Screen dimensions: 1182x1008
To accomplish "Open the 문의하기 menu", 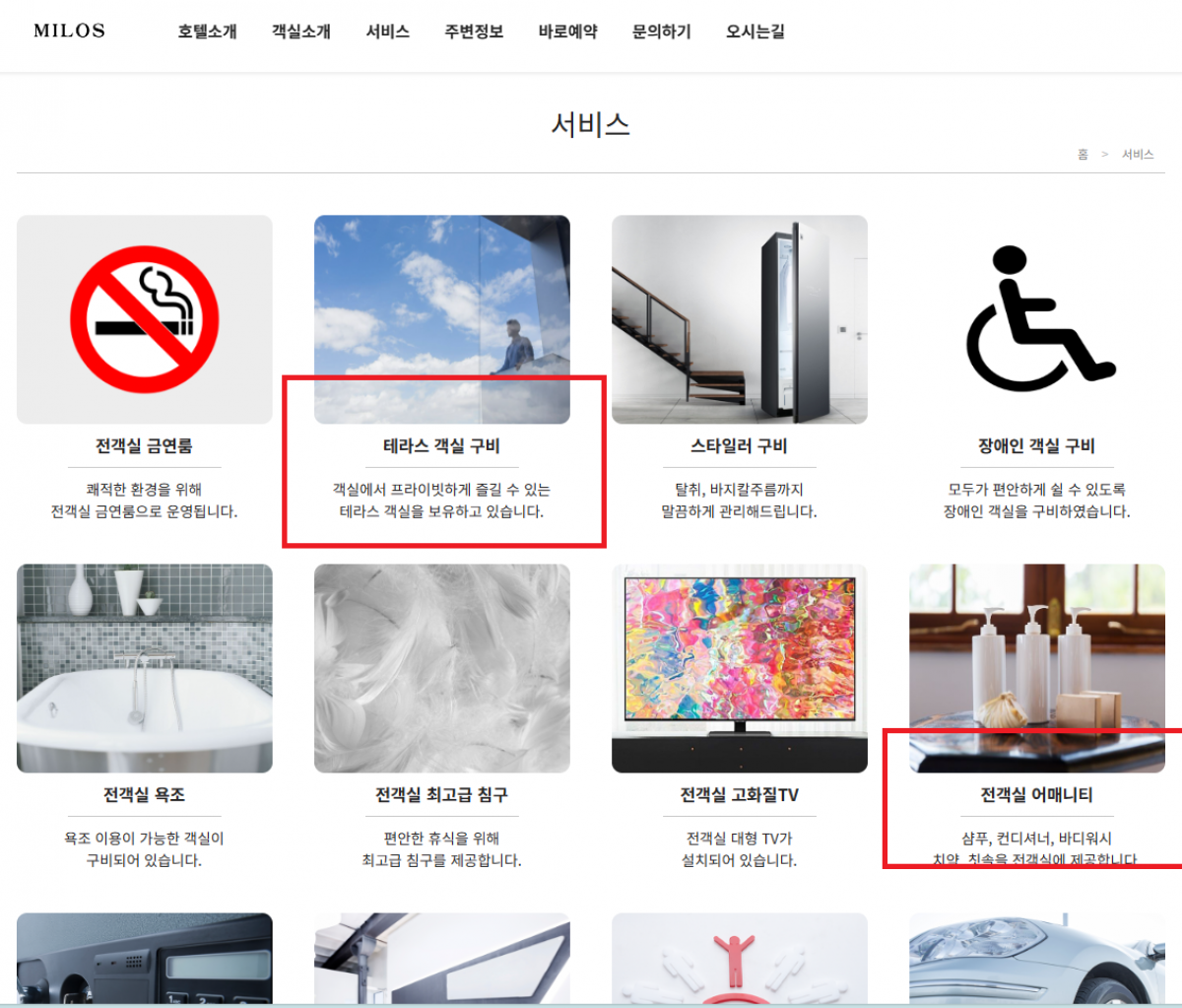I will 661,32.
